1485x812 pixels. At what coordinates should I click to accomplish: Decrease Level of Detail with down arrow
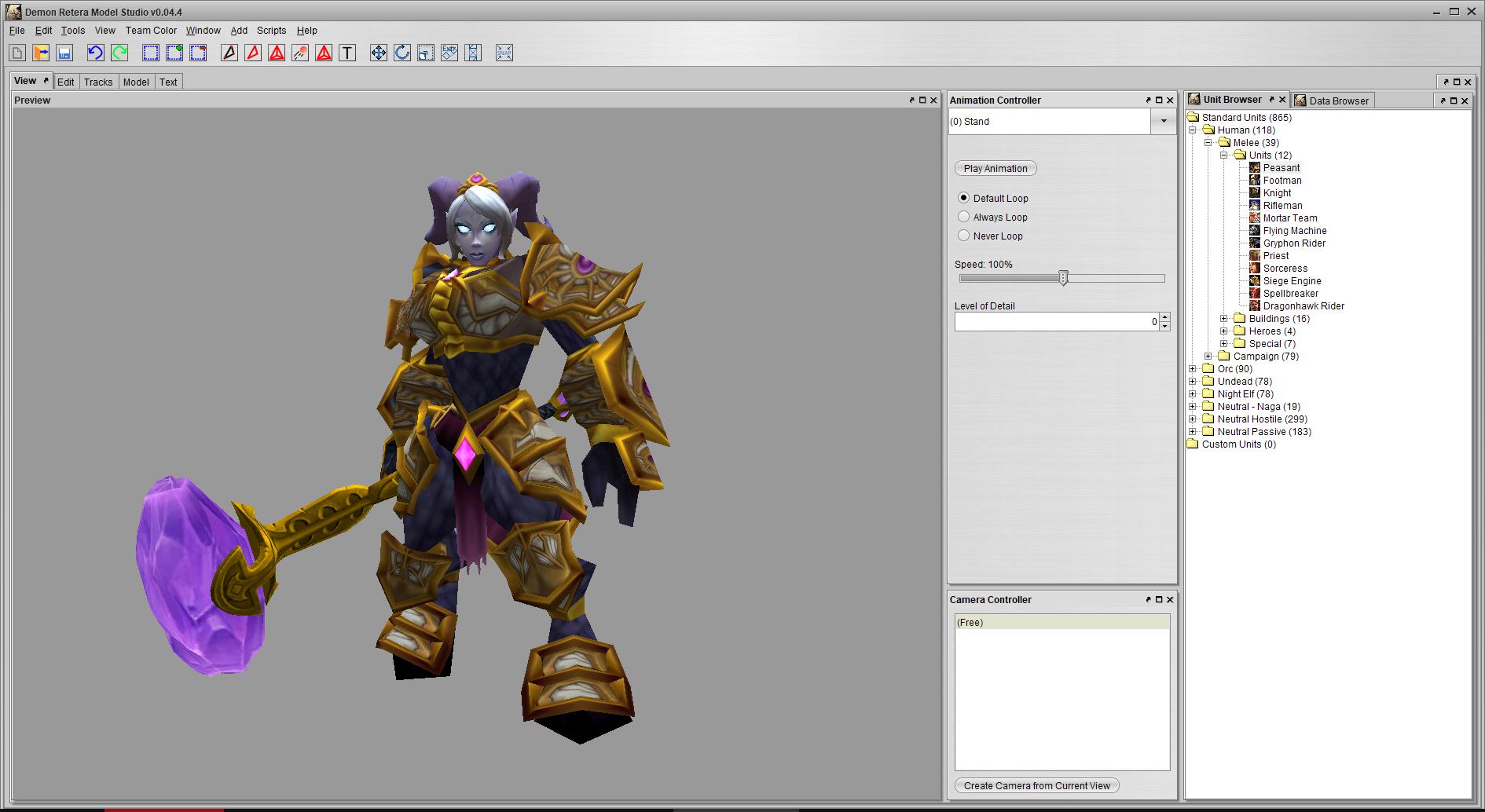[x=1164, y=326]
